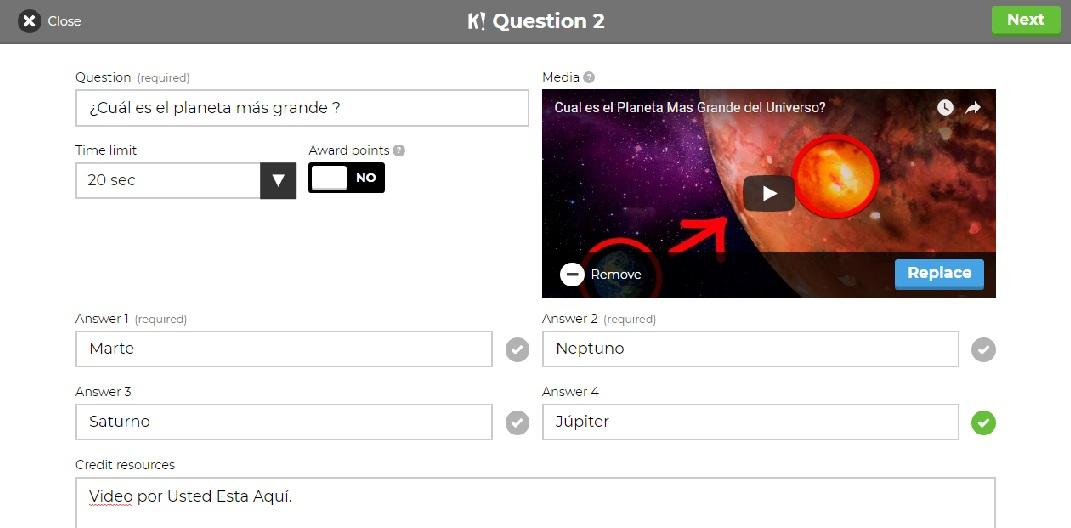This screenshot has height=528, width=1071.
Task: Click the video Share arrow icon
Action: pos(973,107)
